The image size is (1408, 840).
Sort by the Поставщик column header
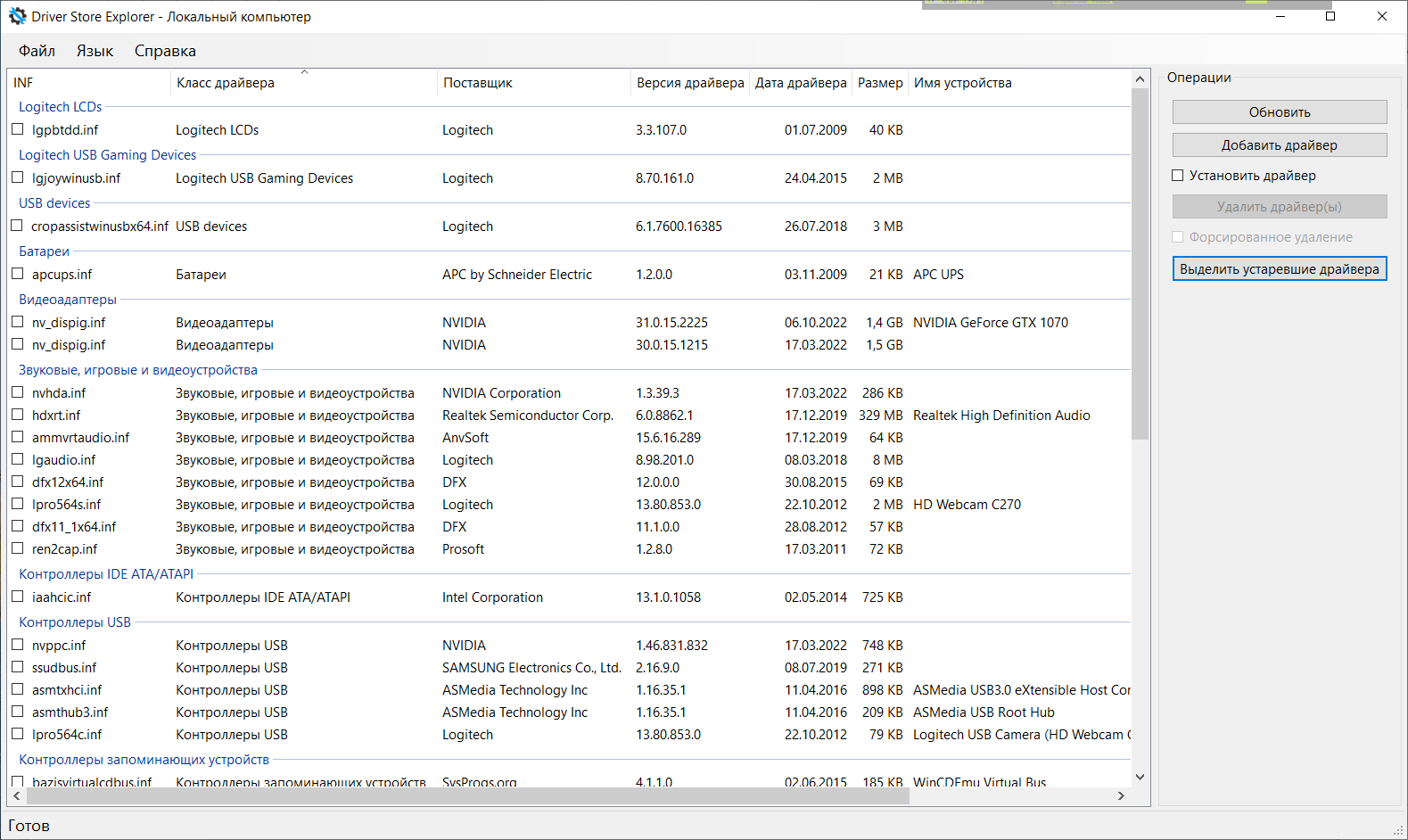coord(534,83)
